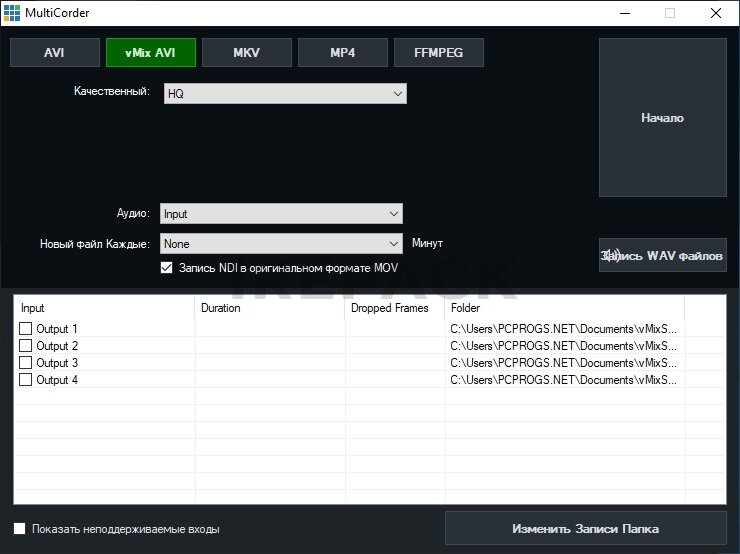740x554 pixels.
Task: Toggle Показать неподдерживаемые входы checkbox
Action: (x=20, y=529)
